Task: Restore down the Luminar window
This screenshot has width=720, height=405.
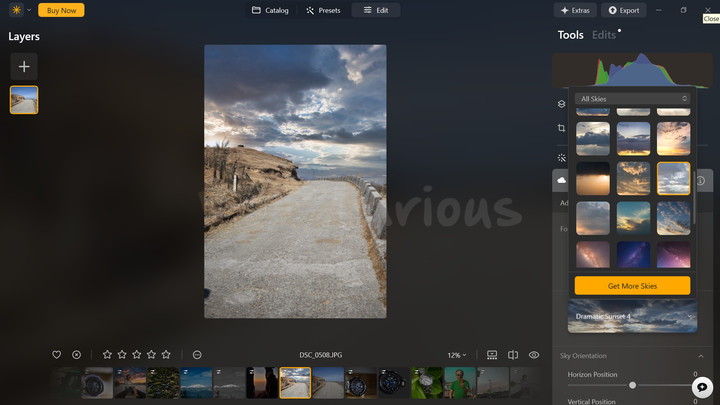Action: tap(683, 10)
